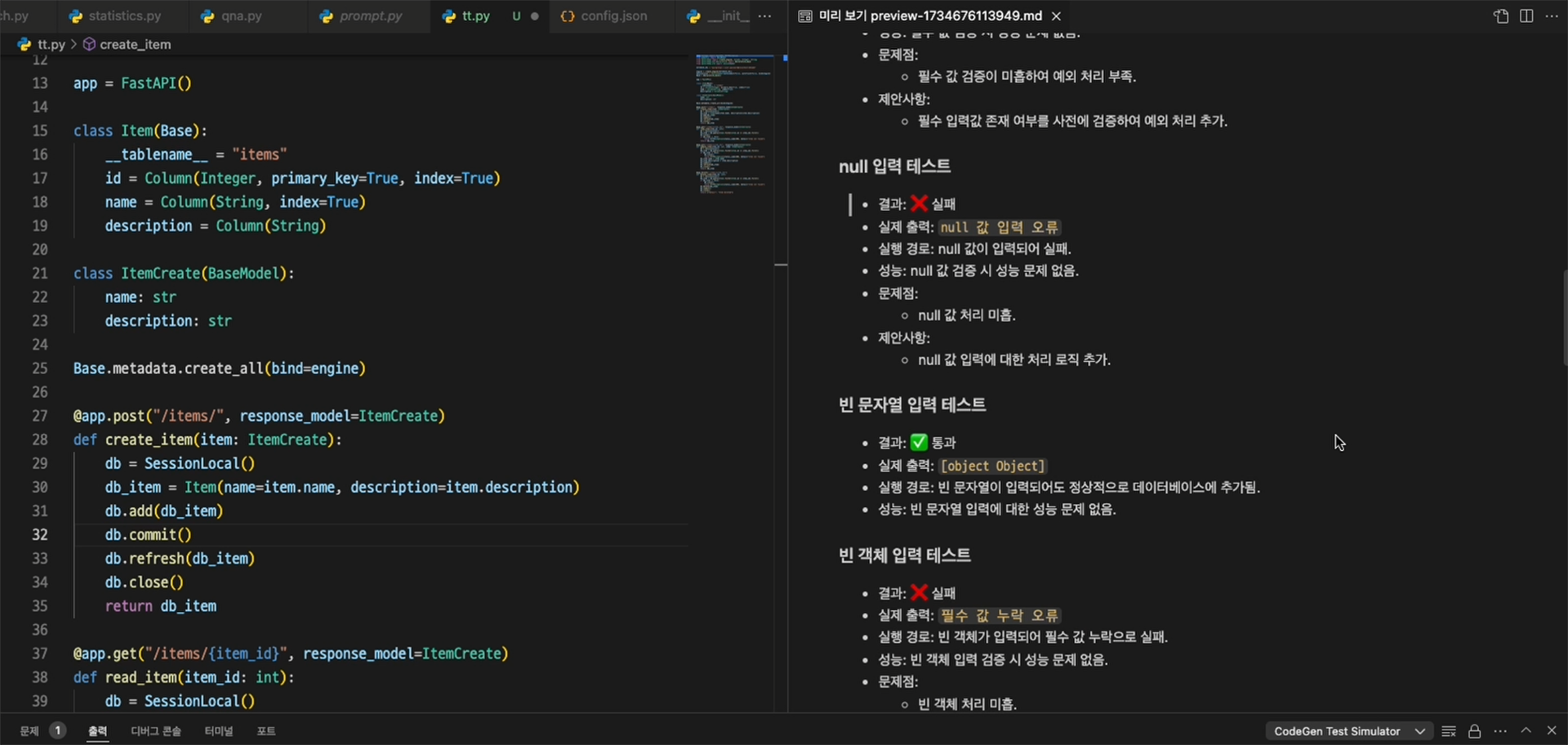The width and height of the screenshot is (1568, 745).
Task: Select the preview-1734676113949.md preview tab
Action: (x=930, y=16)
